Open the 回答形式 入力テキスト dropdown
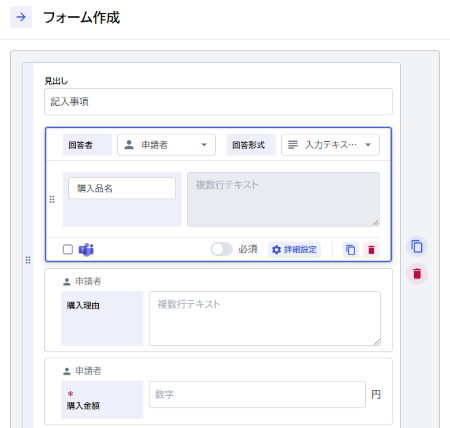Viewport: 450px width, 428px height. [x=330, y=145]
